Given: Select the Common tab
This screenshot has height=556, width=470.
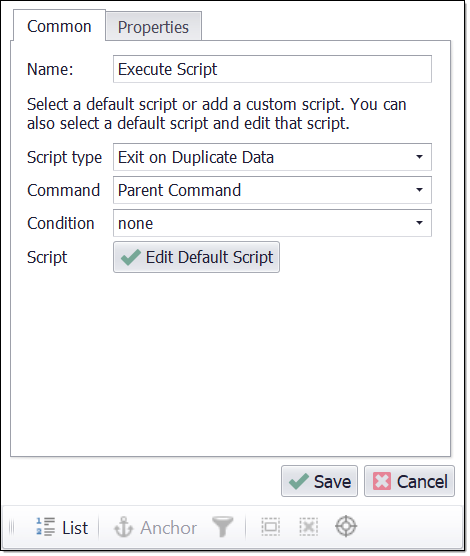Looking at the screenshot, I should tap(59, 26).
